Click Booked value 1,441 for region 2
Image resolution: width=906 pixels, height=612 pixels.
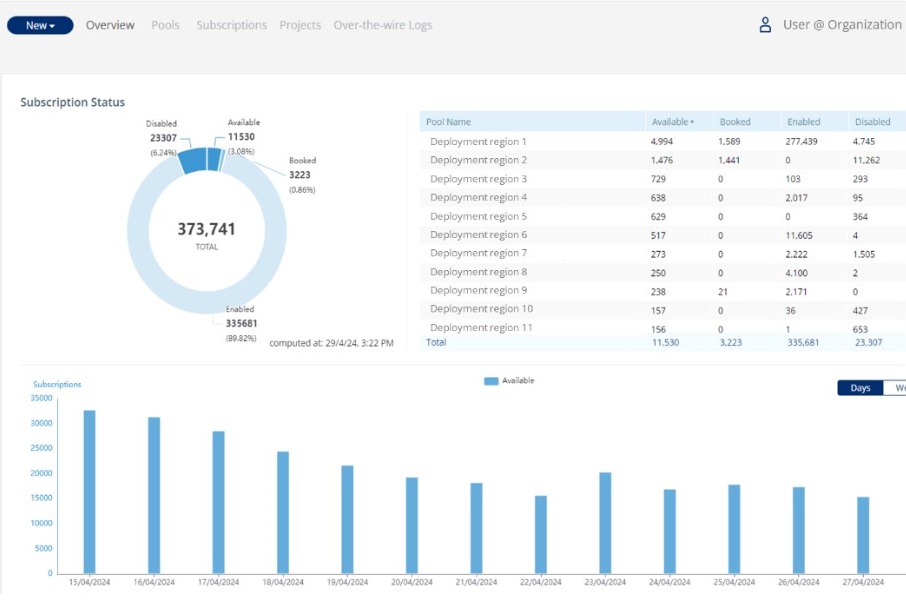click(729, 161)
